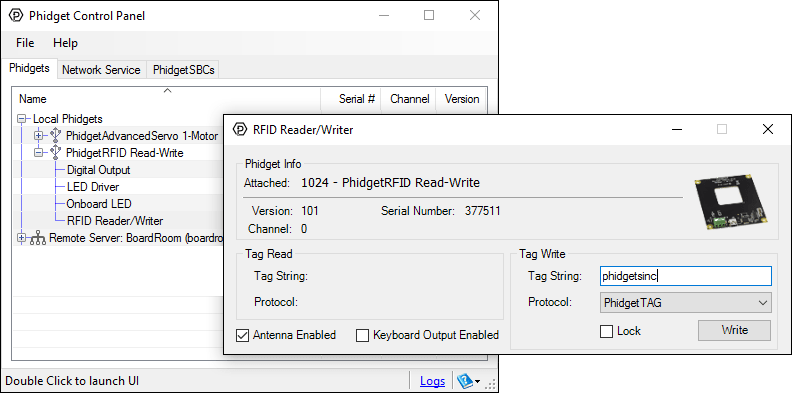Maximize the Phidget Control Panel window
The image size is (792, 393).
point(429,16)
